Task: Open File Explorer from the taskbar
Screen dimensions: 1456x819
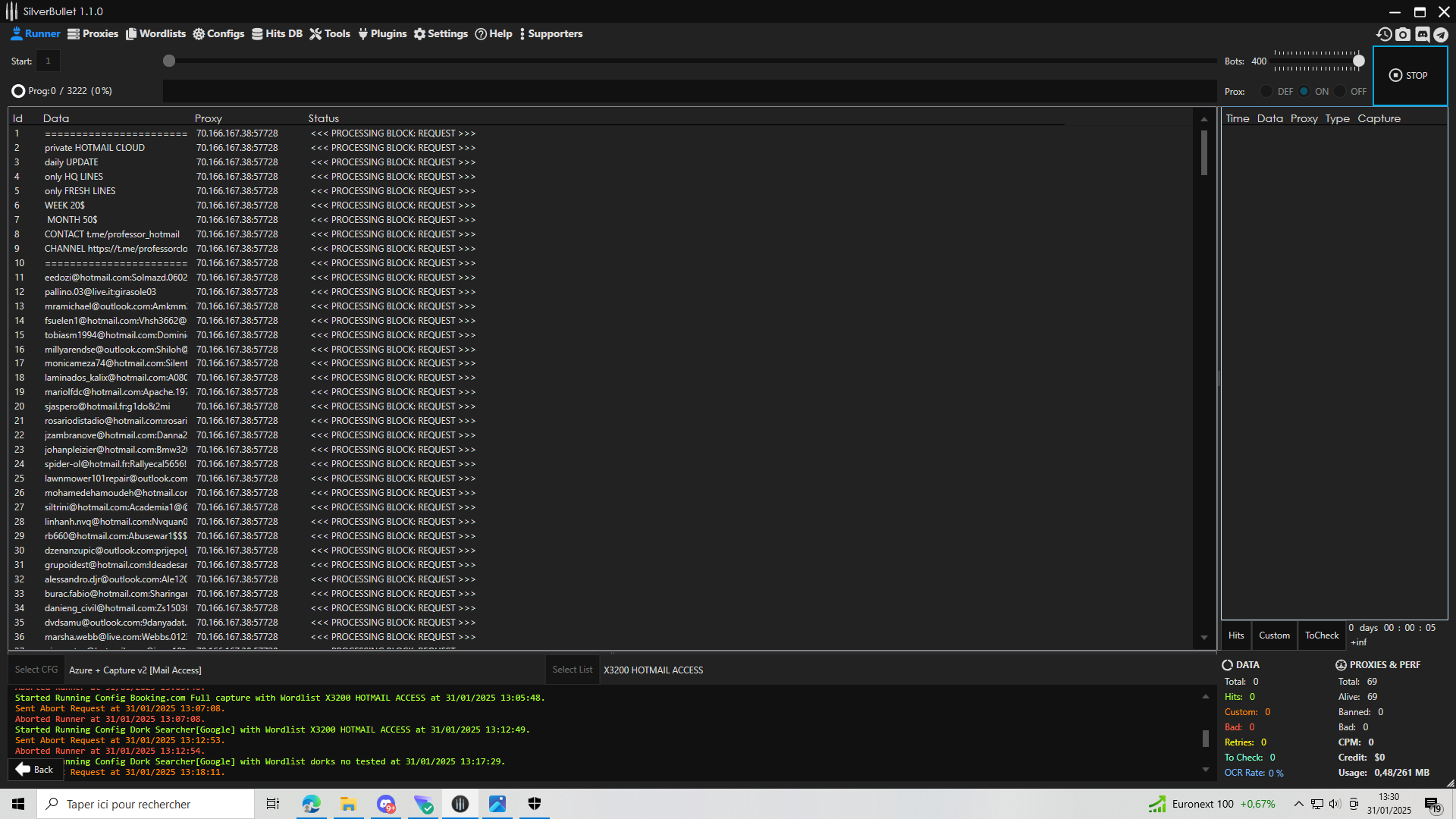Action: (x=348, y=804)
